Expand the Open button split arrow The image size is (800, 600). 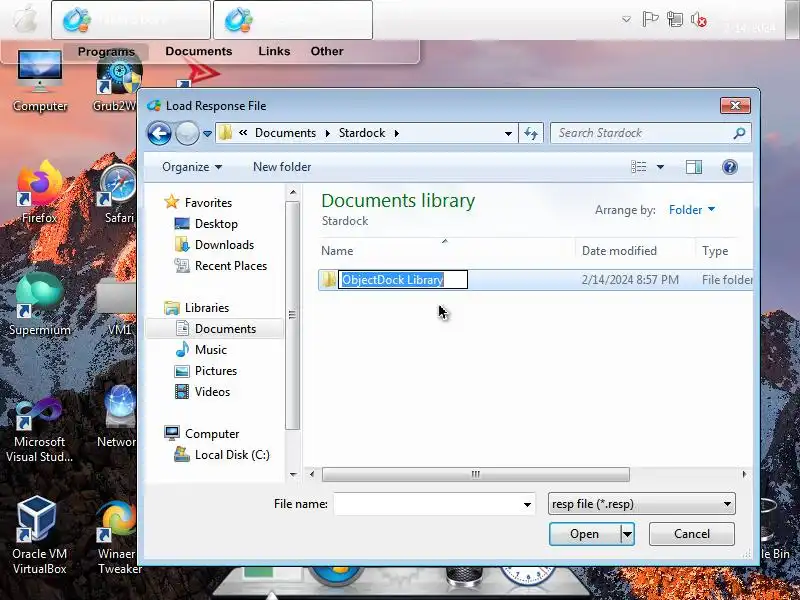627,534
